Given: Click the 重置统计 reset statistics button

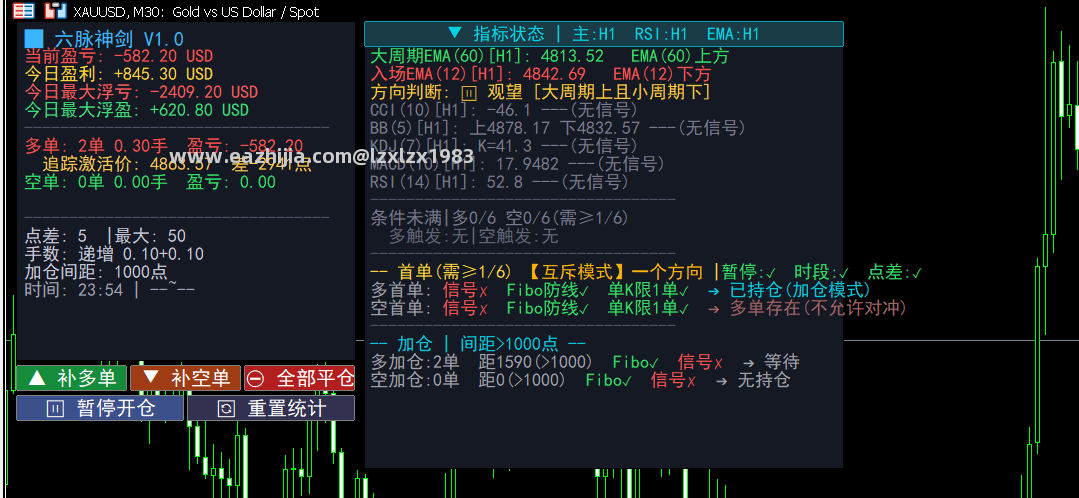Looking at the screenshot, I should coord(271,408).
